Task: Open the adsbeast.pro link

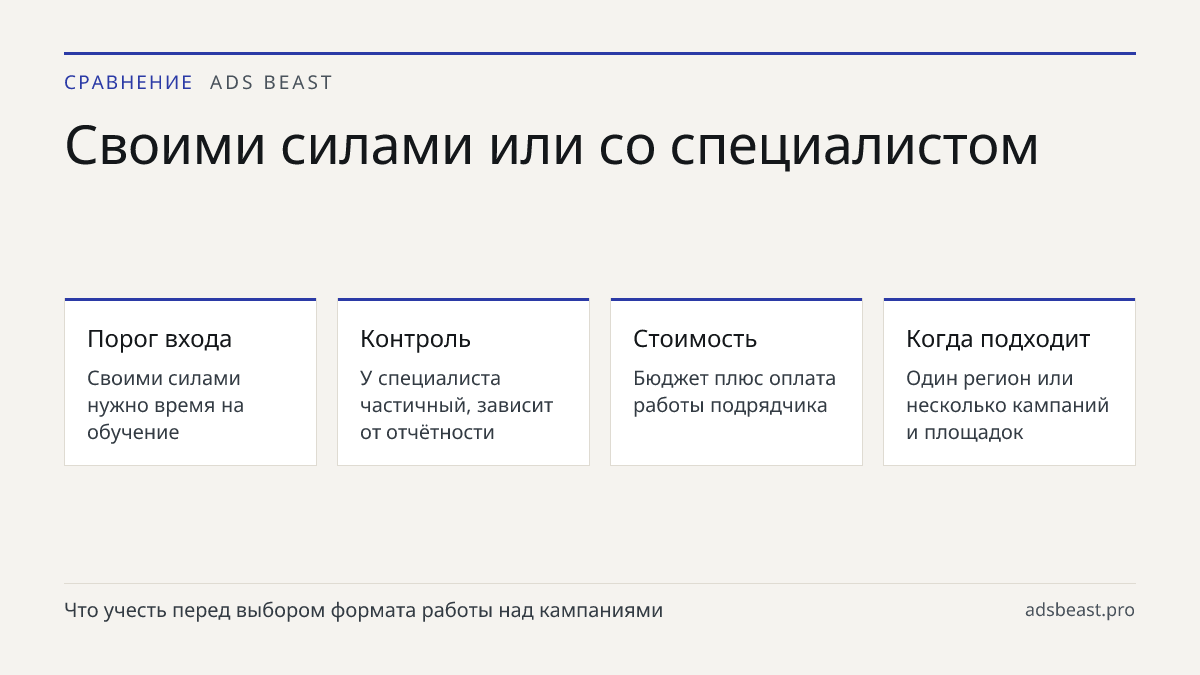Action: click(x=1080, y=610)
